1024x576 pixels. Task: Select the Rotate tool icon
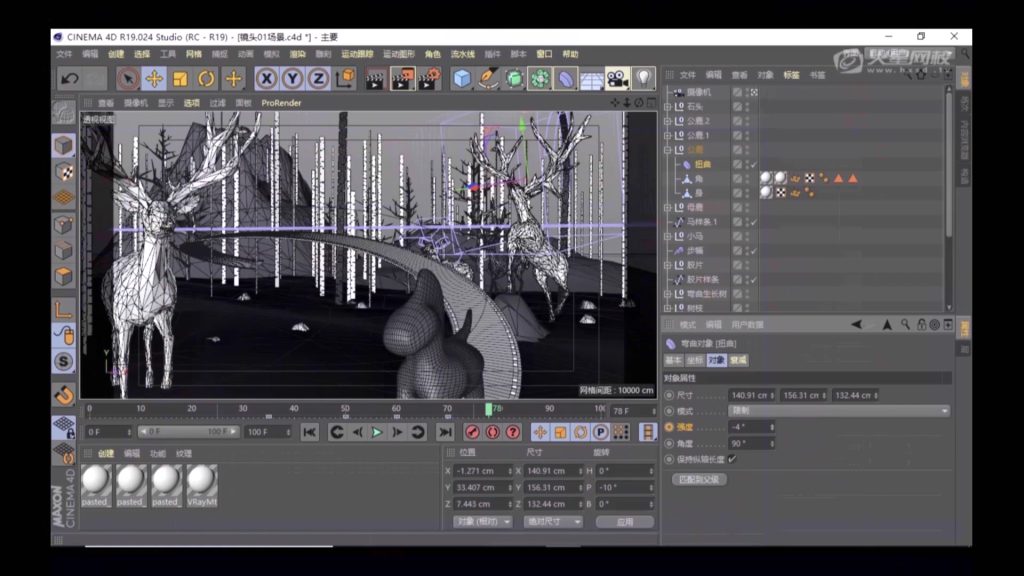click(206, 79)
